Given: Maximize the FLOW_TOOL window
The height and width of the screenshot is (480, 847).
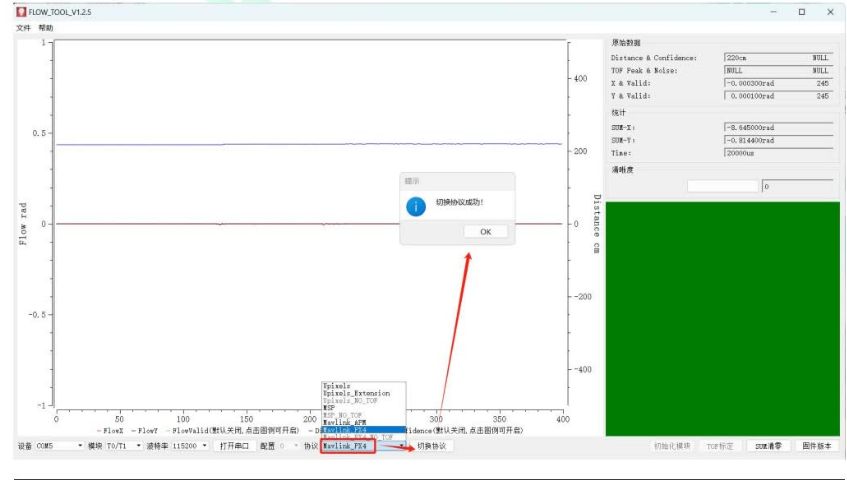Looking at the screenshot, I should point(802,12).
